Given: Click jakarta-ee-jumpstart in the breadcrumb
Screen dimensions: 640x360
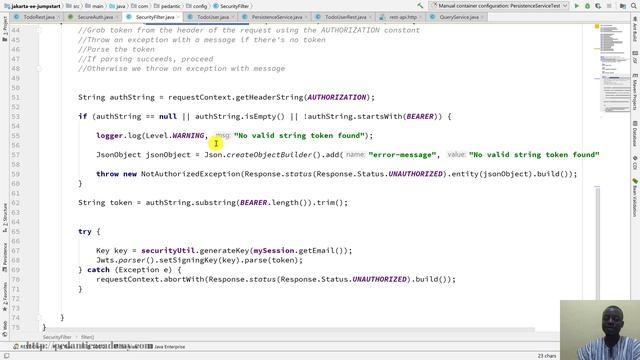Looking at the screenshot, I should [33, 6].
